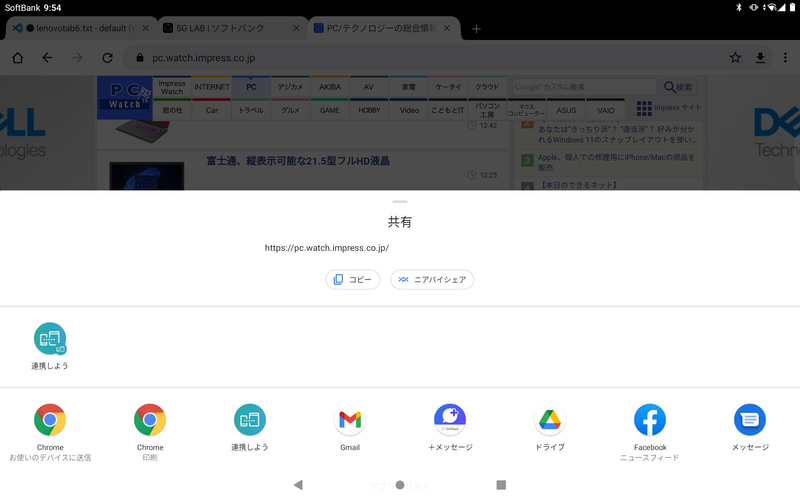Close the 5G LAB tab

pyautogui.click(x=296, y=28)
